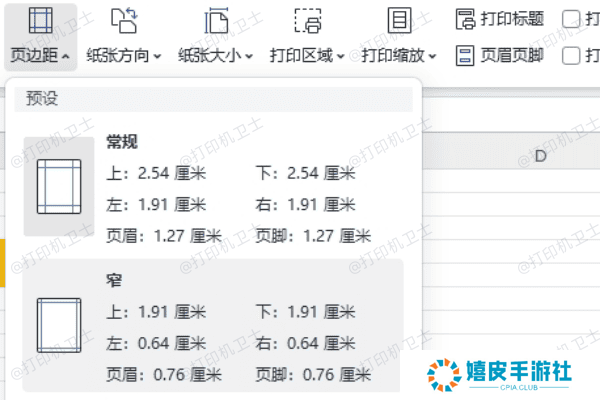
Task: Open 打印标题 print titles
Action: 500,19
